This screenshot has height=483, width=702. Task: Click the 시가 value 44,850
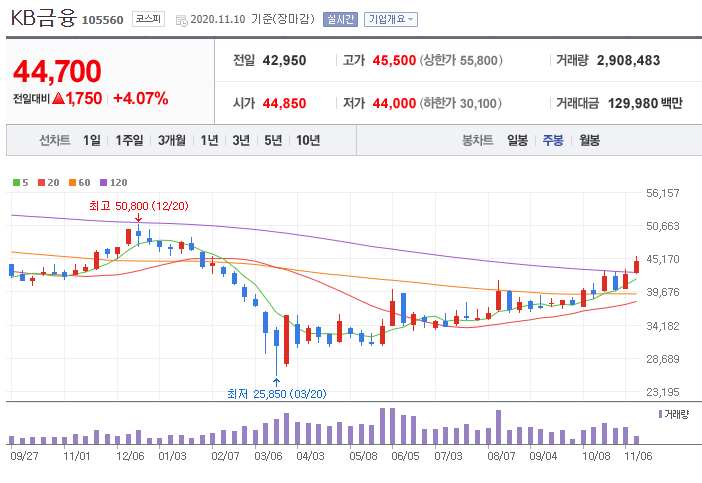coord(284,103)
